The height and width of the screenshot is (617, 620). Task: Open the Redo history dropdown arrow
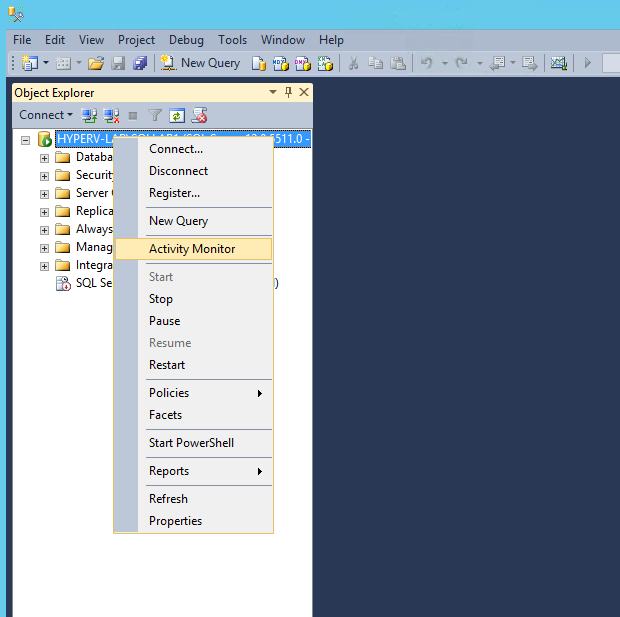pyautogui.click(x=480, y=63)
